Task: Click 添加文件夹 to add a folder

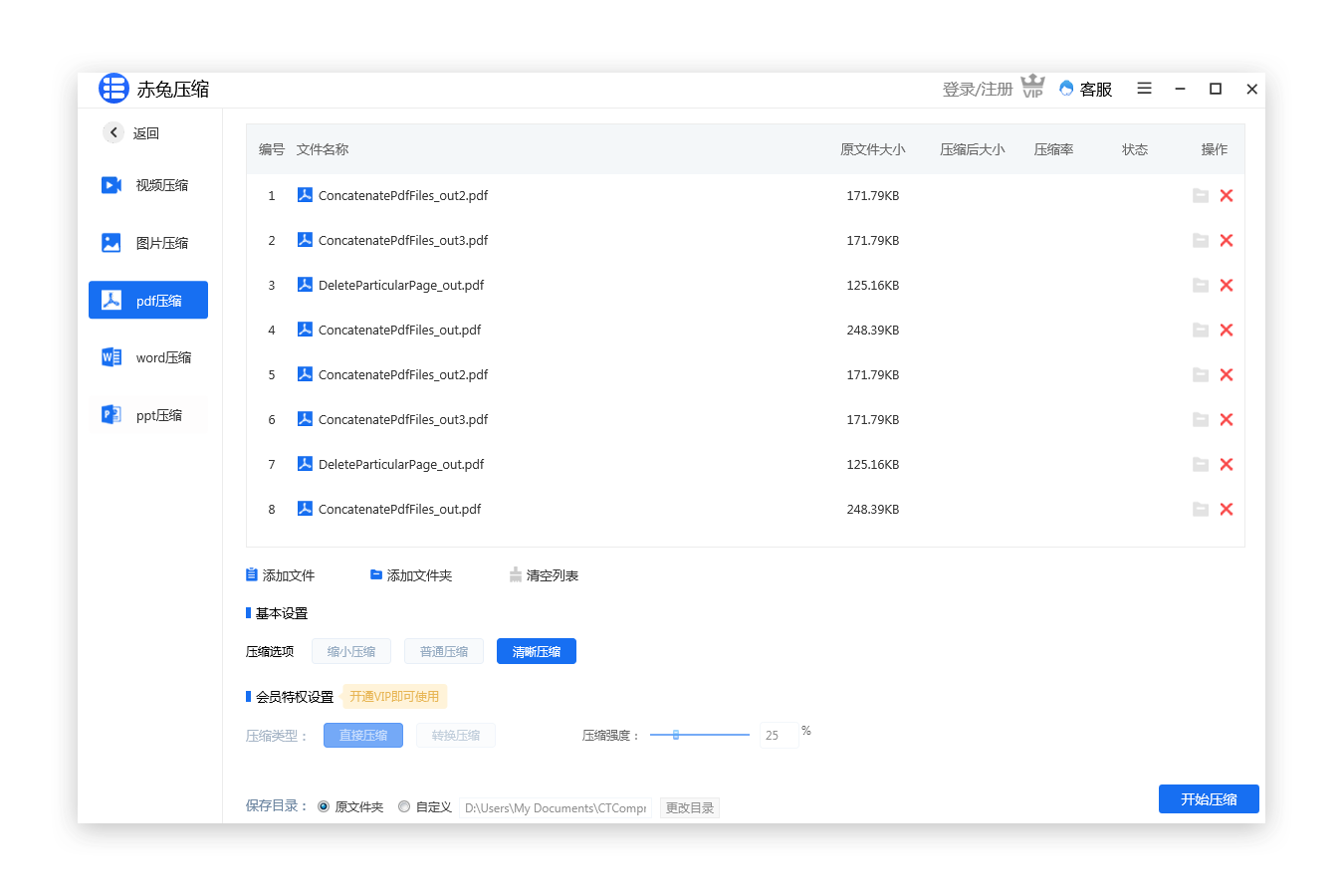Action: point(411,575)
